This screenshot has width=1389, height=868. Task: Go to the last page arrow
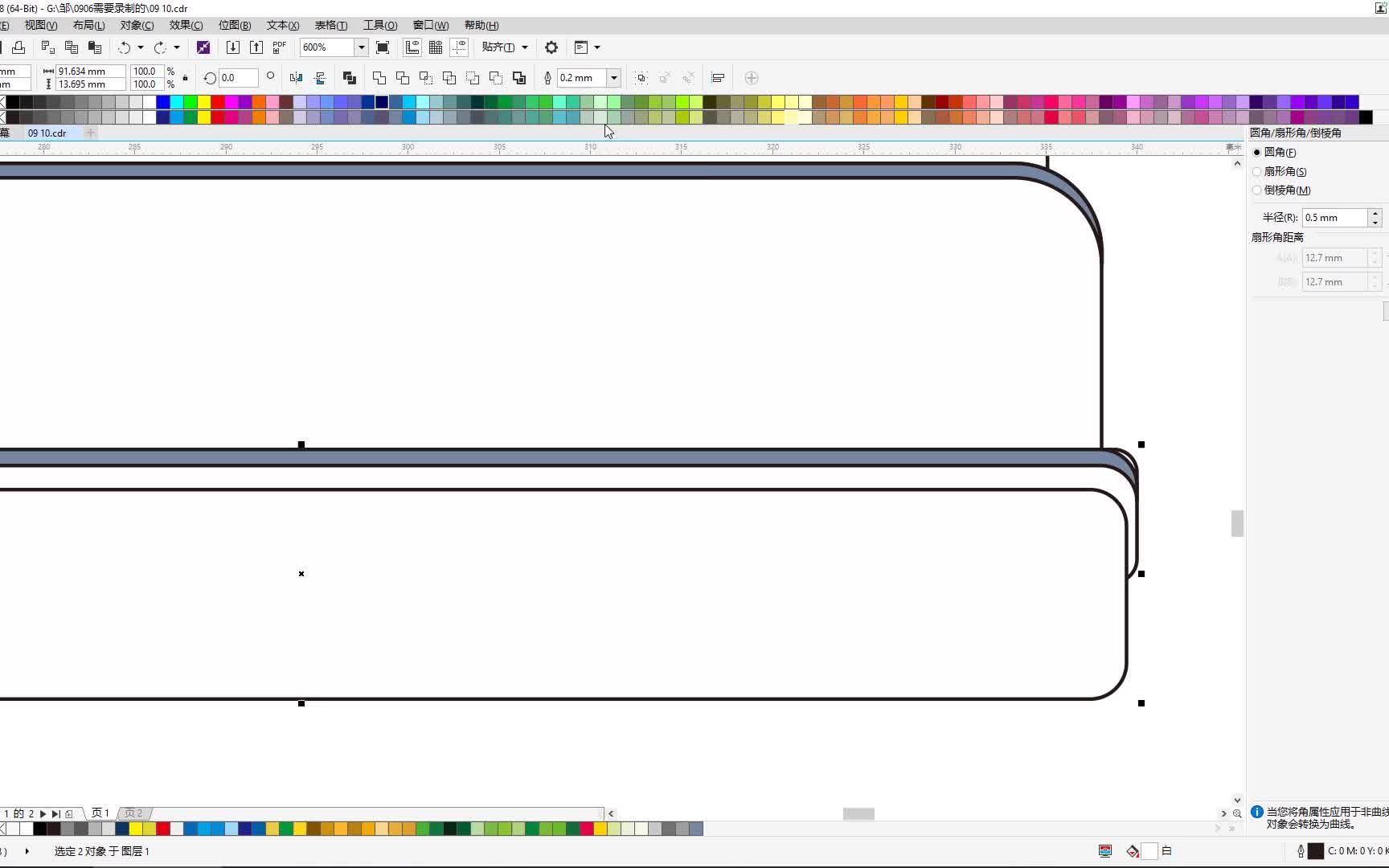(55, 813)
